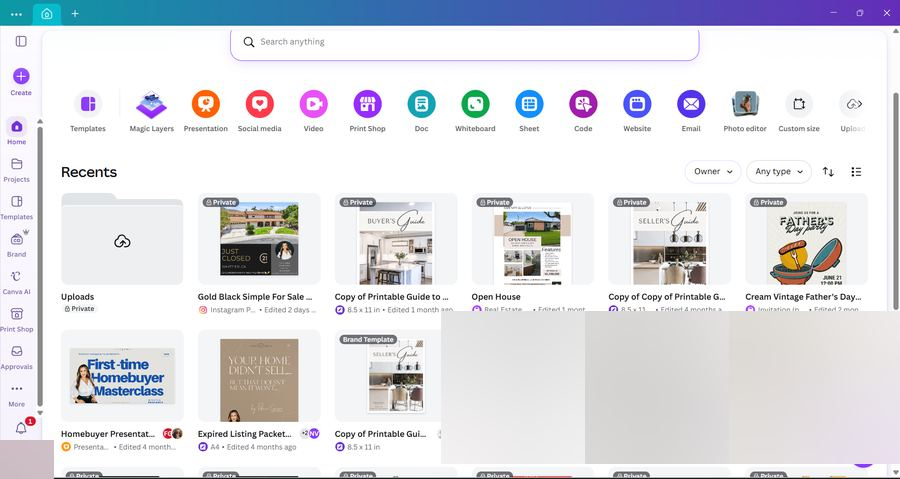Open the Homebuyer Presentation thumbnail
Image resolution: width=900 pixels, height=479 pixels.
[x=122, y=376]
